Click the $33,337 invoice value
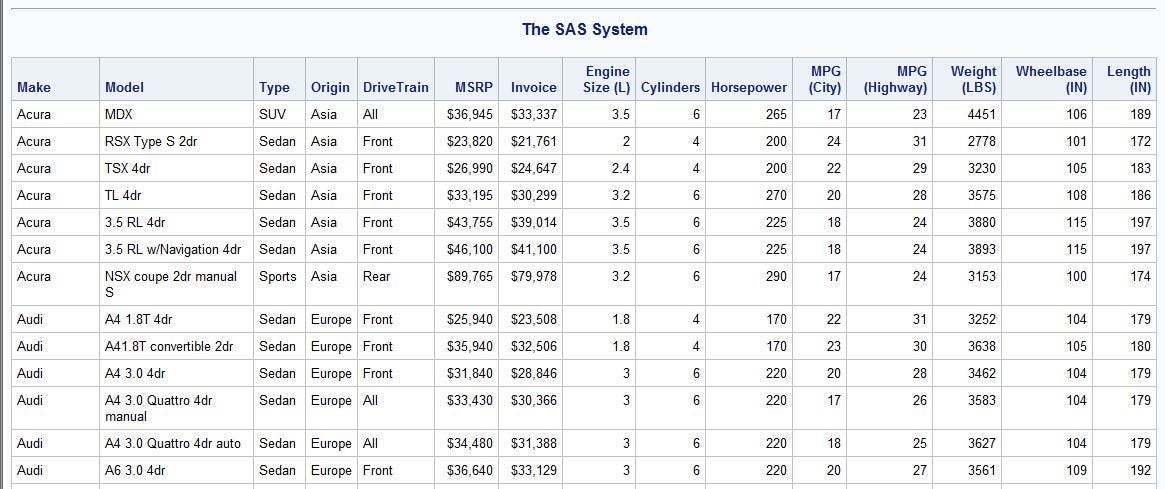Image resolution: width=1165 pixels, height=489 pixels. pos(530,114)
